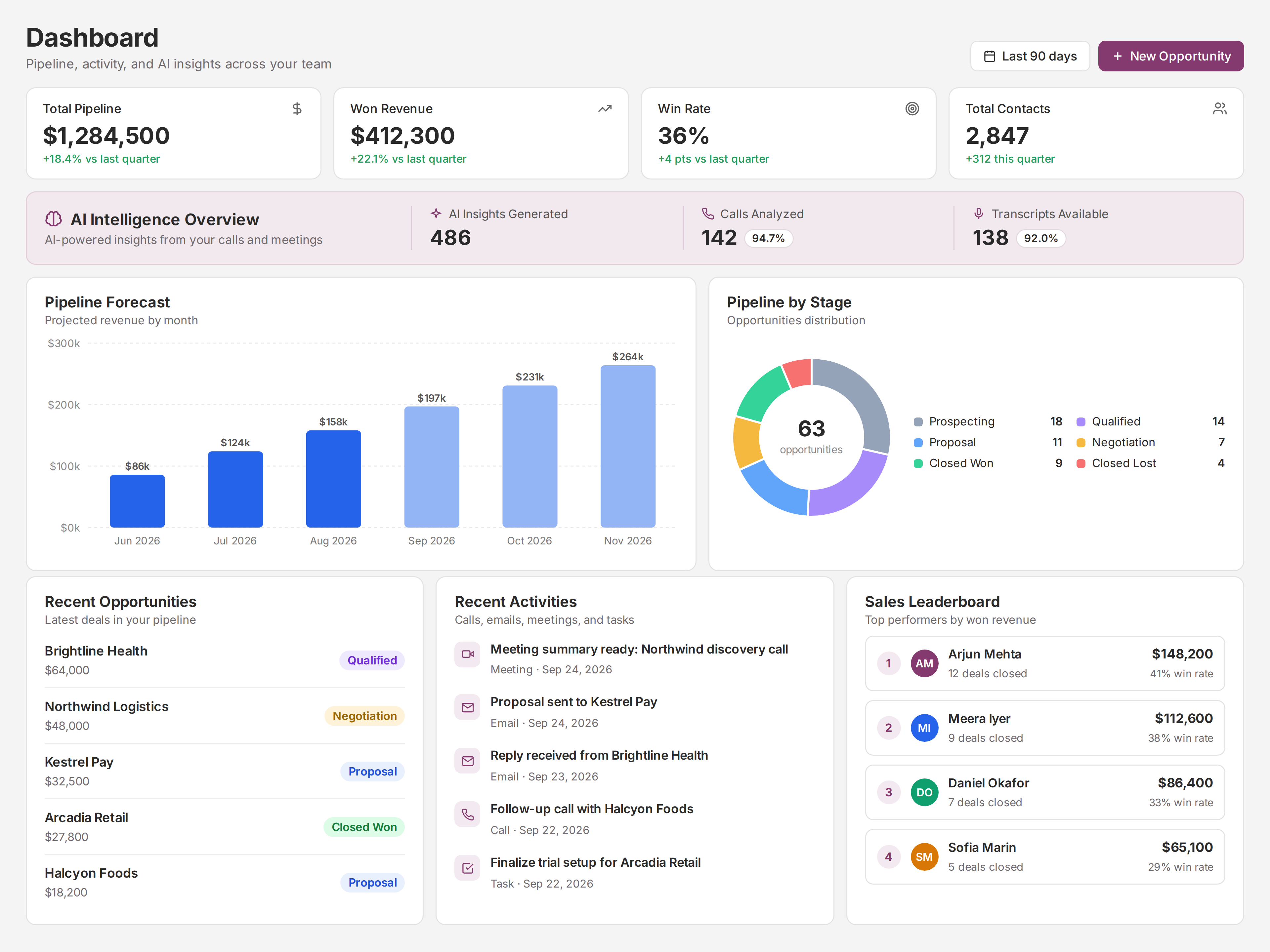Click Arjun Mehta's $148,200 revenue value

tap(1182, 654)
